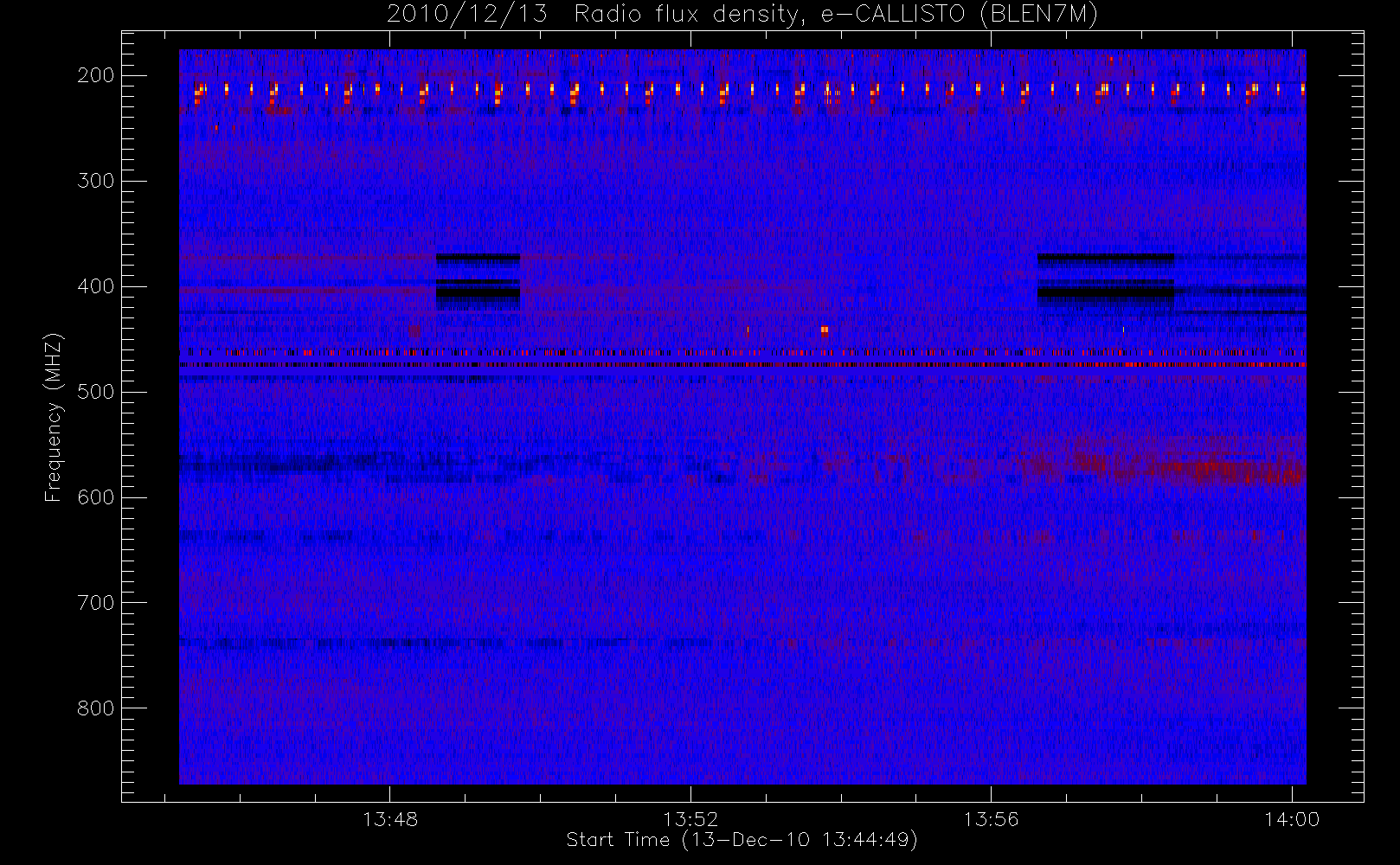
Task: Click the 800 frequency tick label
Action: pyautogui.click(x=96, y=708)
